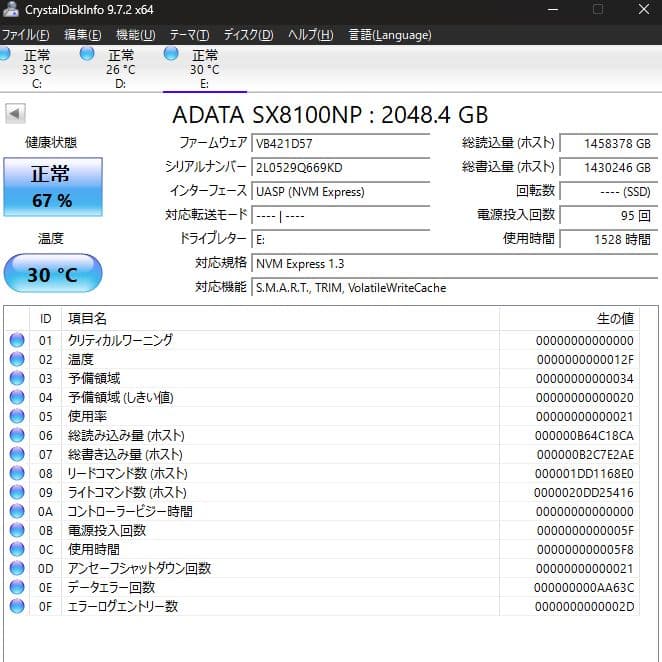Image resolution: width=662 pixels, height=662 pixels.
Task: Click the 30 °C temperature button
Action: click(53, 274)
